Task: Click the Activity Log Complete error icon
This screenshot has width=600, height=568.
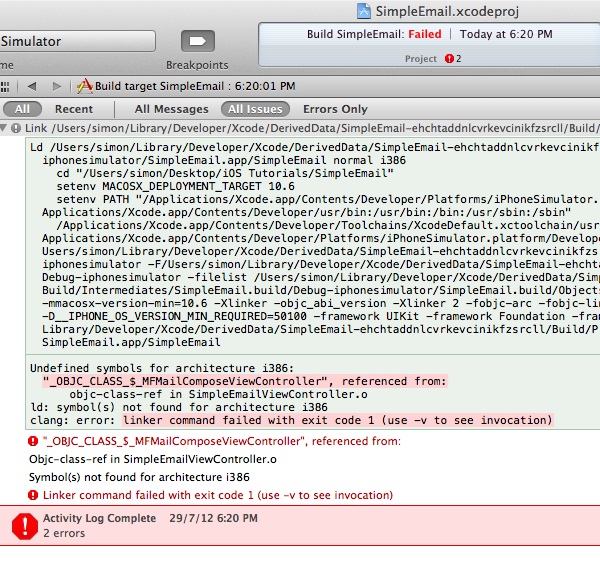Action: coord(24,524)
